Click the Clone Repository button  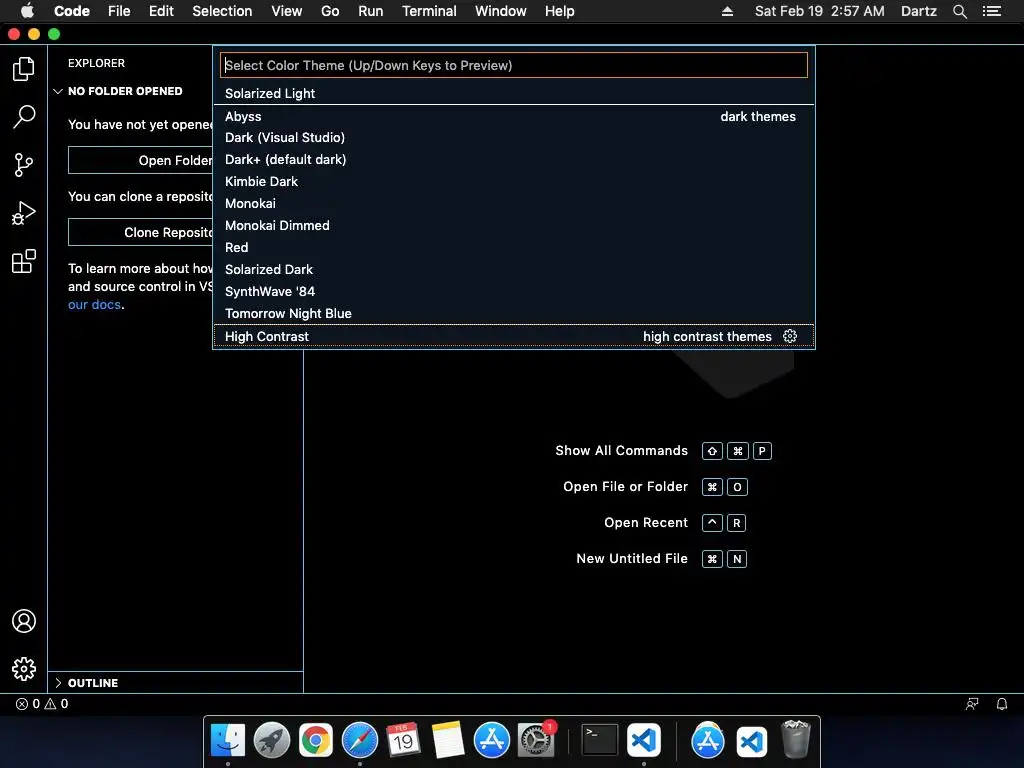140,232
